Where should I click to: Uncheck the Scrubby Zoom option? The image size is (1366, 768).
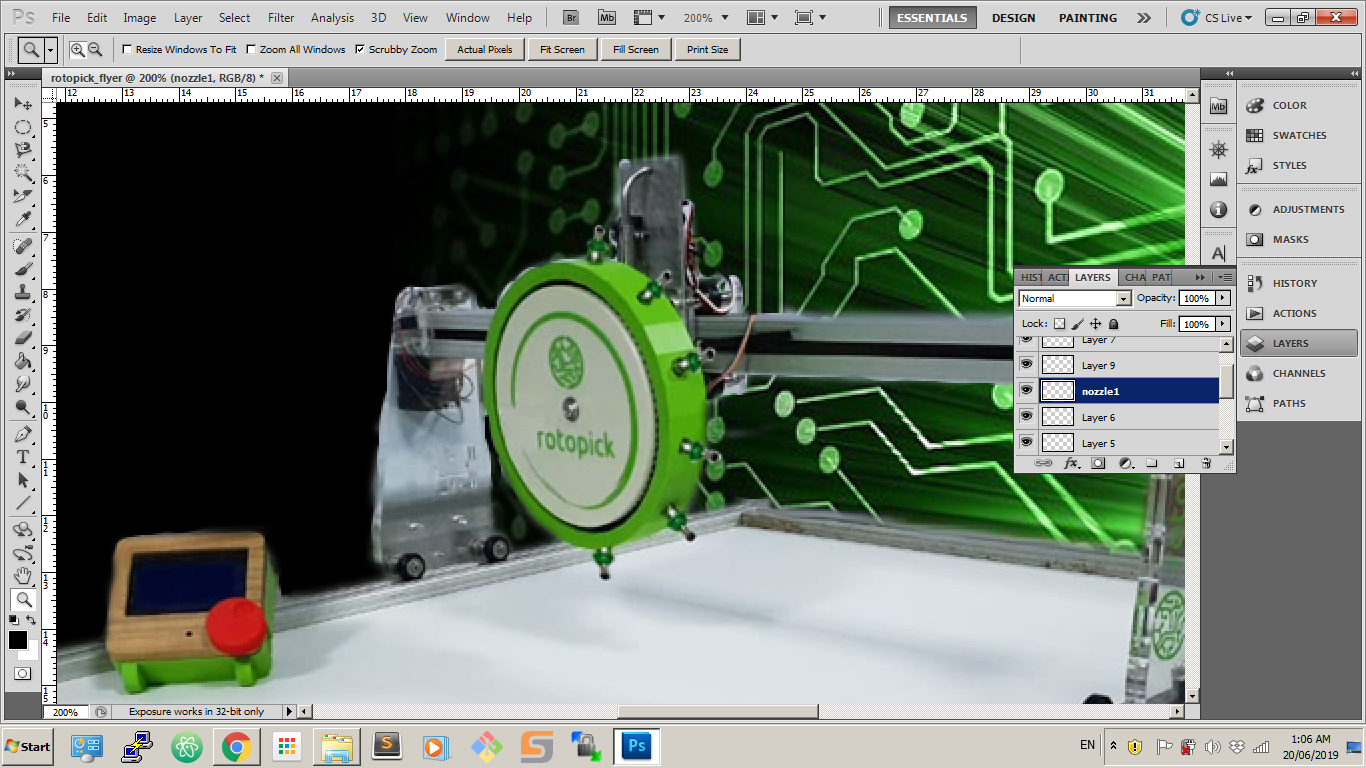coord(360,49)
